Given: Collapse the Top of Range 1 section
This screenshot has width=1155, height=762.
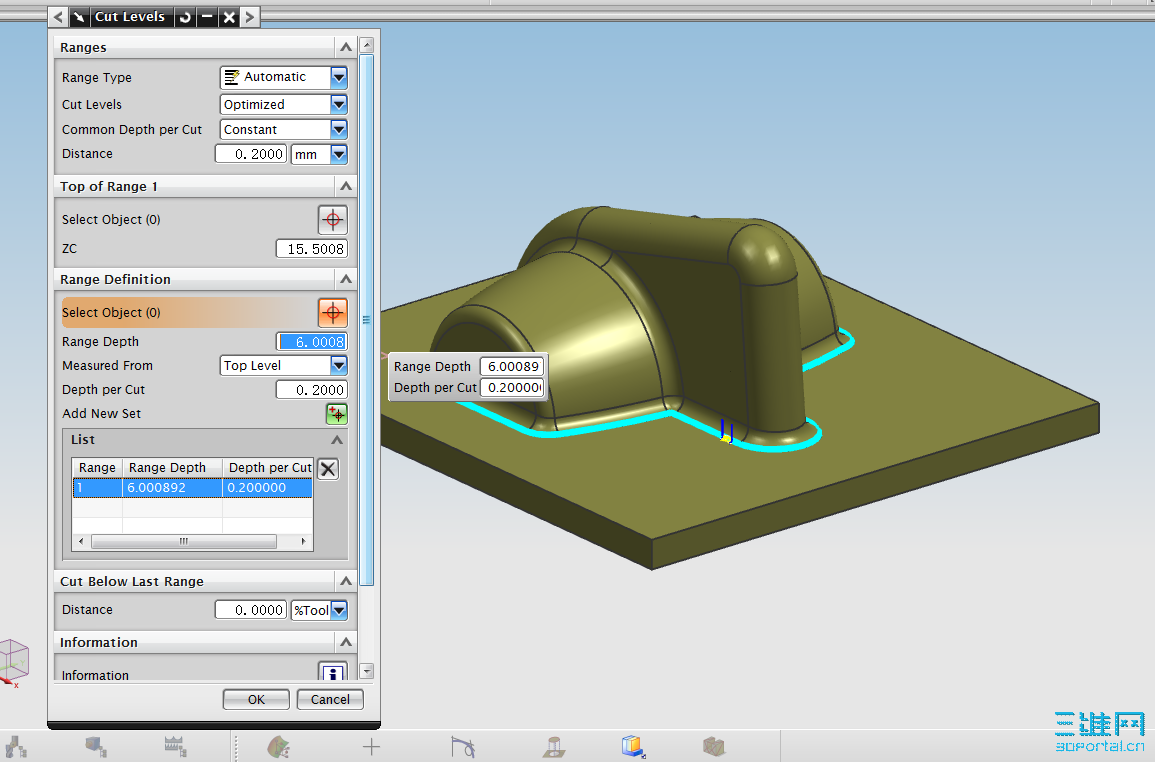Looking at the screenshot, I should pyautogui.click(x=345, y=186).
